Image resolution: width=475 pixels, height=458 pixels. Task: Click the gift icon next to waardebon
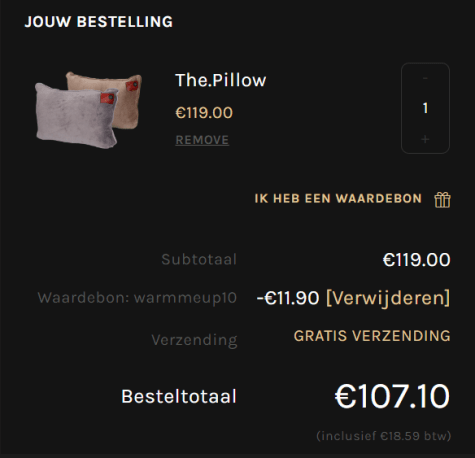(442, 200)
